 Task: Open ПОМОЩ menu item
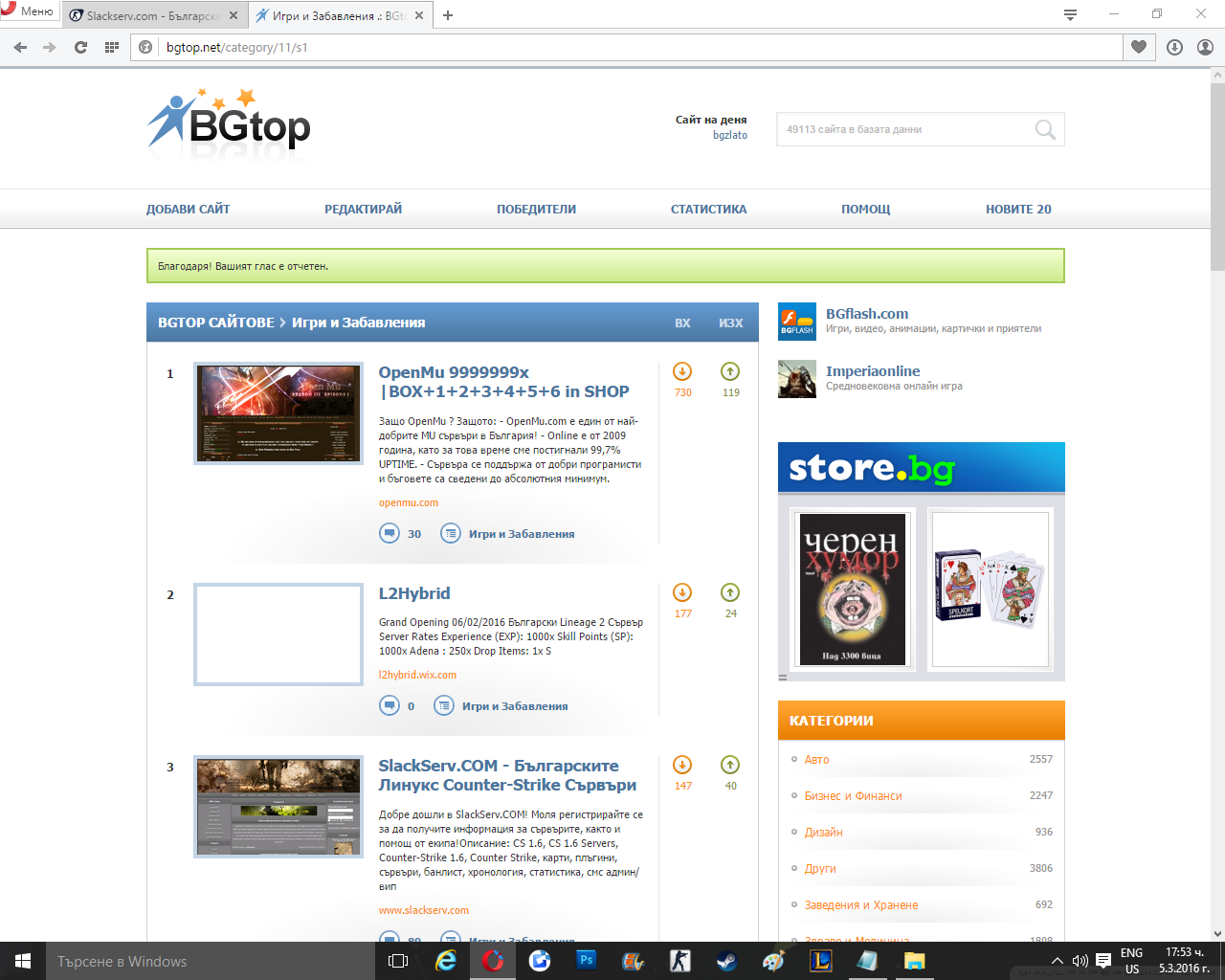tap(865, 209)
